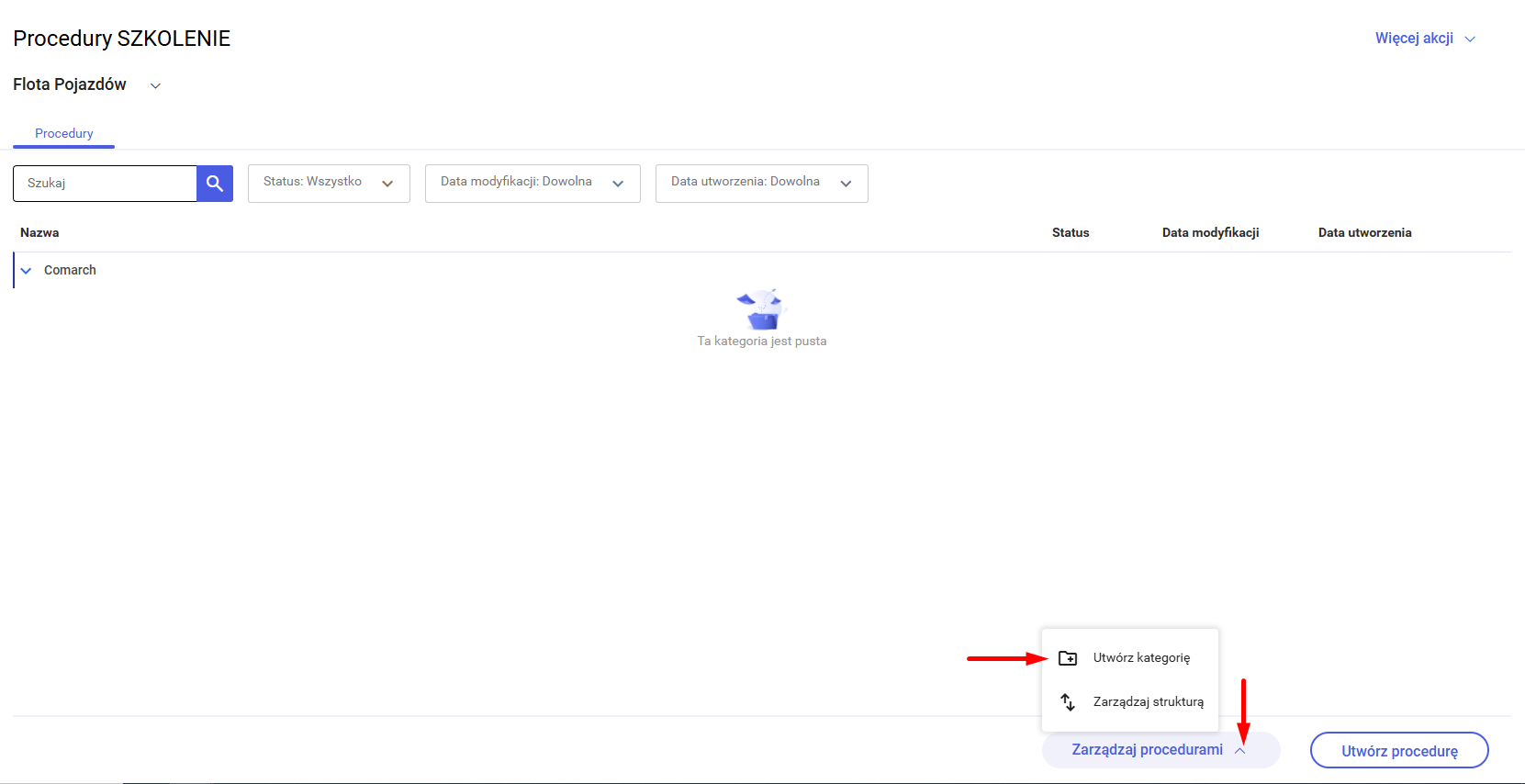Open the Więcej akcji dropdown
The width and height of the screenshot is (1525, 784).
click(x=1425, y=39)
